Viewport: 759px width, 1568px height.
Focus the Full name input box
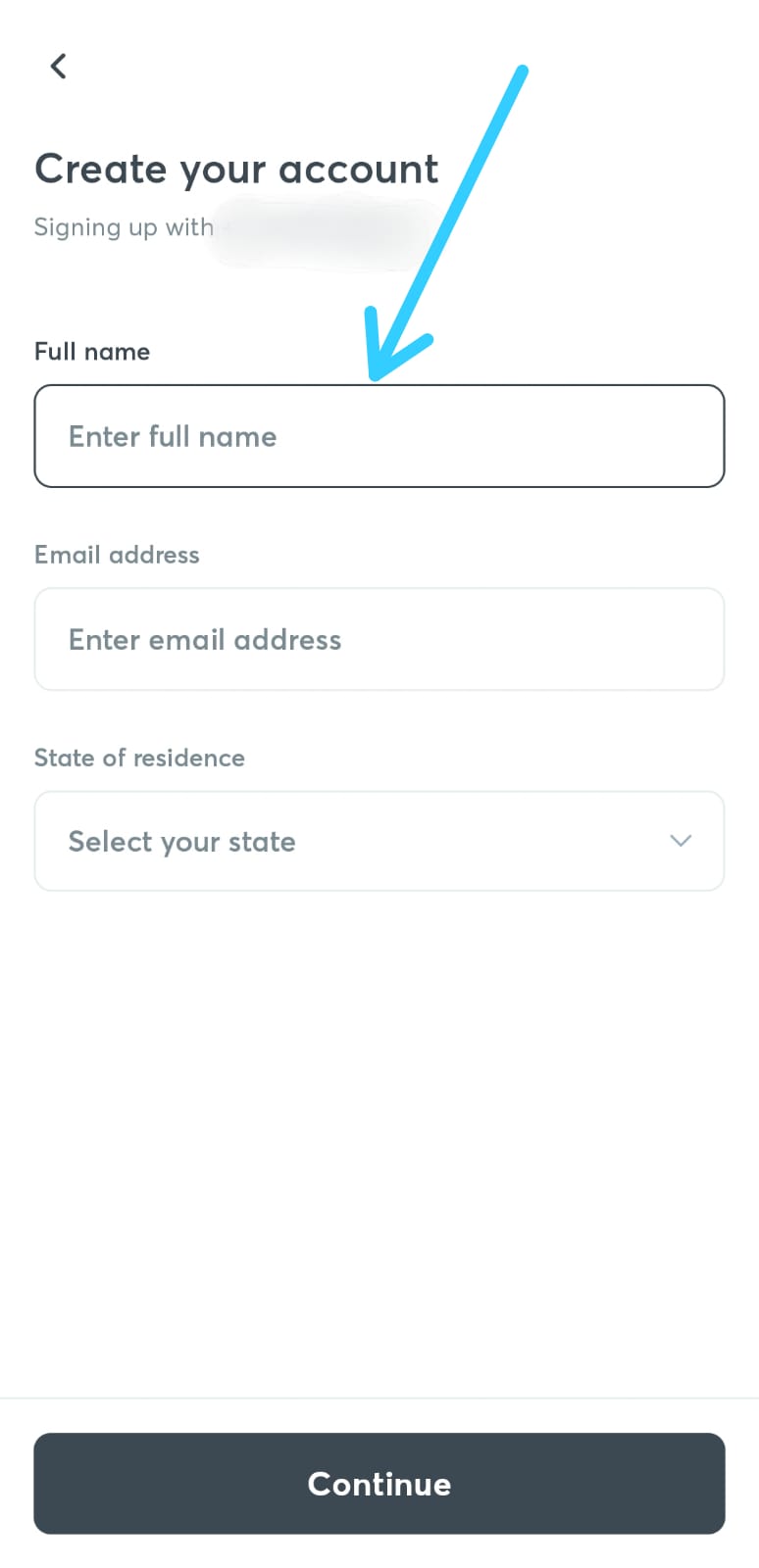pyautogui.click(x=379, y=436)
